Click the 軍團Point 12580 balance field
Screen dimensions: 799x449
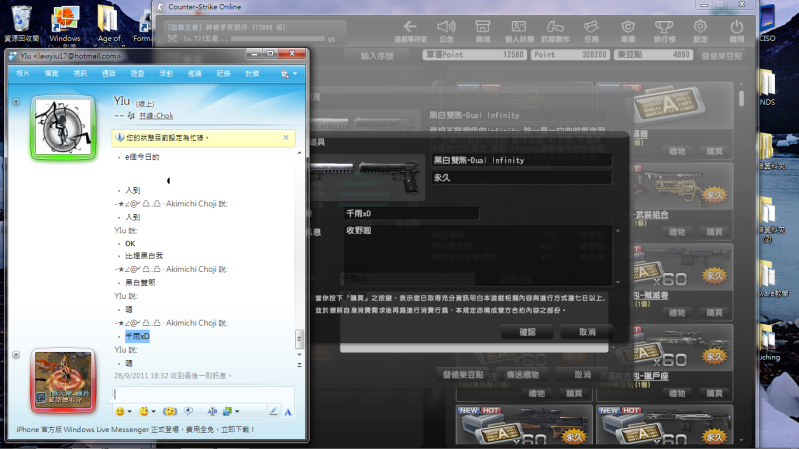click(x=474, y=55)
